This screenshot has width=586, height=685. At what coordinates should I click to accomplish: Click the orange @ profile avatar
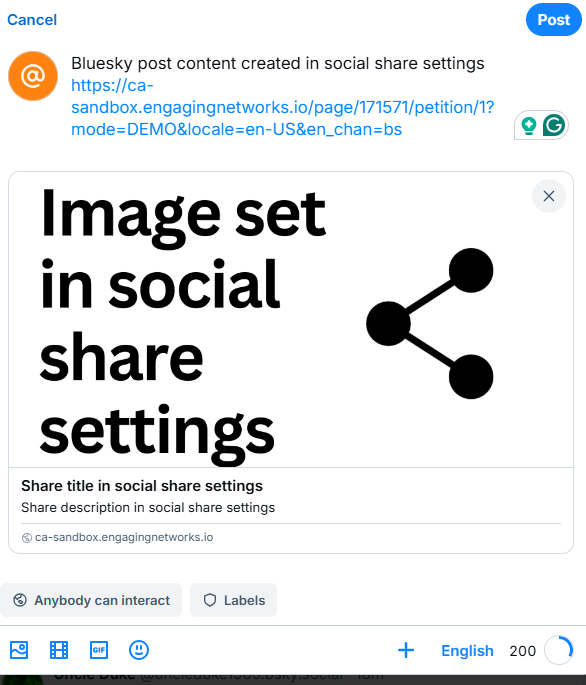[x=33, y=76]
